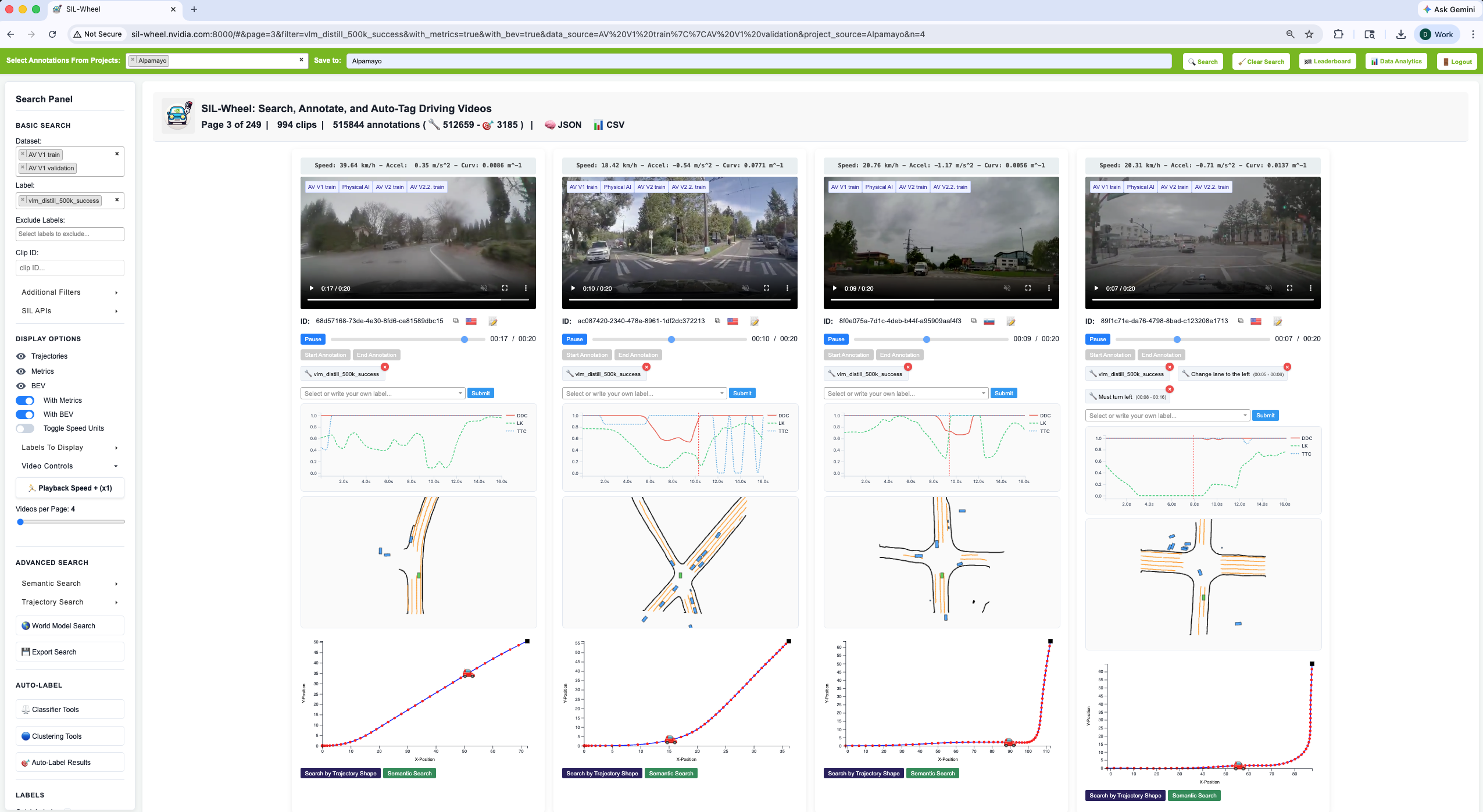Open note editor icon for clip 89f1c71e
Viewport: 1483px width, 812px height.
(1278, 321)
